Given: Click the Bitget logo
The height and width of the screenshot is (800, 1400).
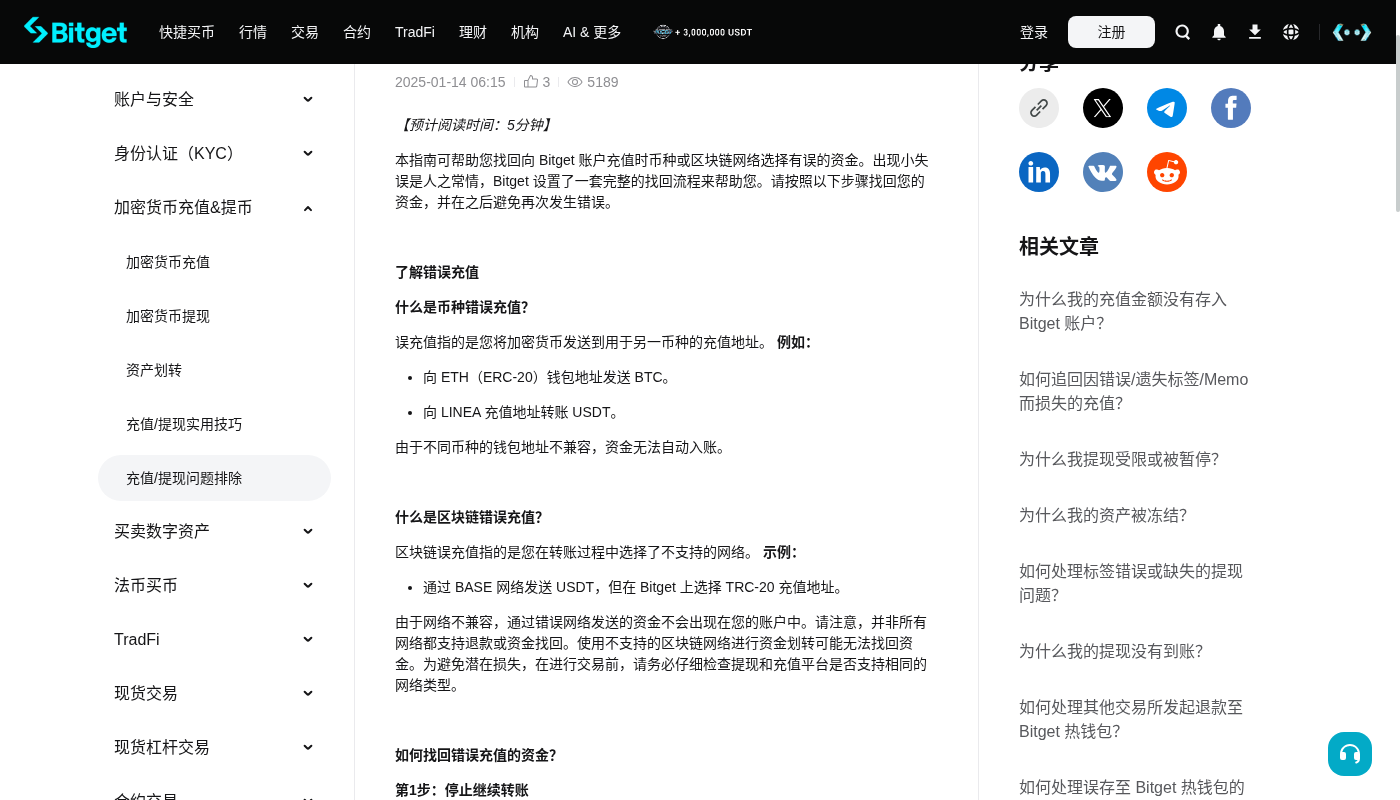Looking at the screenshot, I should click(76, 32).
